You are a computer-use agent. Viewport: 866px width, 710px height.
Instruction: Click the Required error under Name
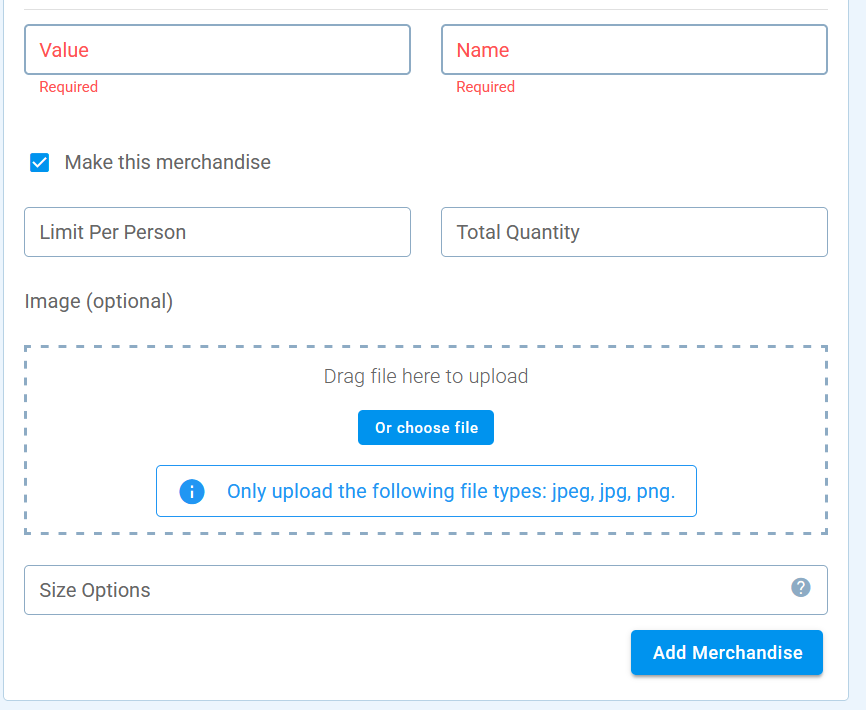click(x=485, y=87)
